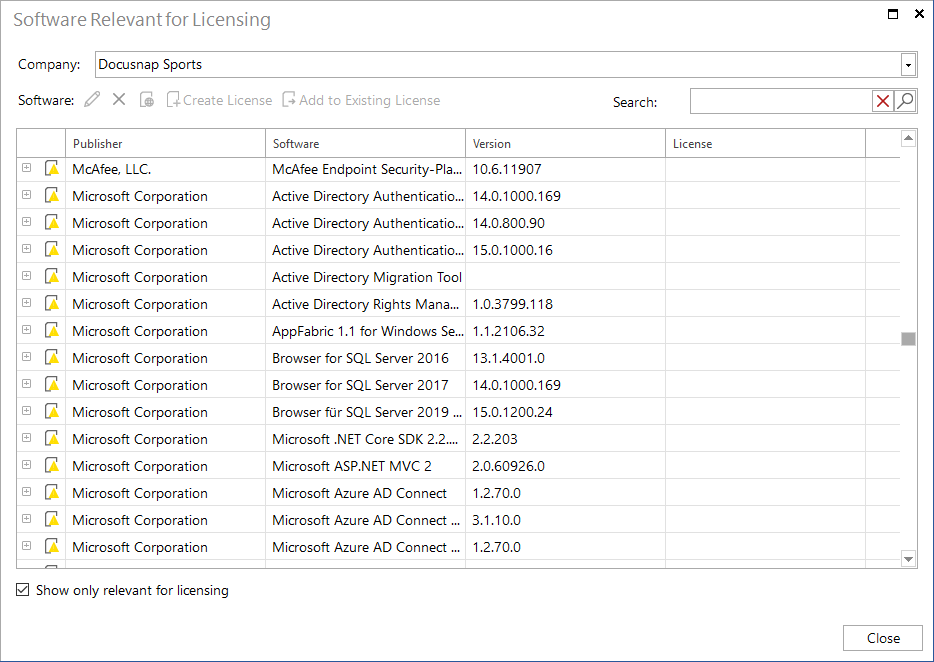The width and height of the screenshot is (934, 662).
Task: Expand Microsoft .NET Core SDK row
Action: click(26, 438)
